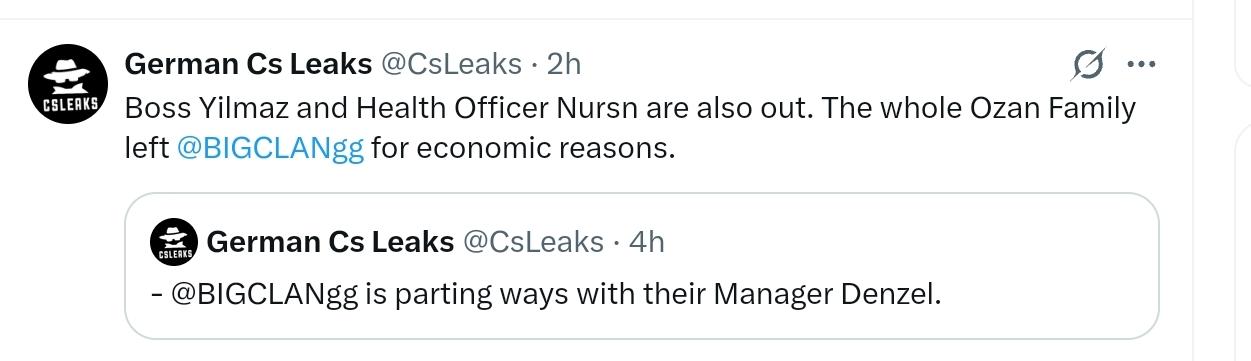
Task: Click the hat-and-glasses logo in the main avatar
Action: 67,74
